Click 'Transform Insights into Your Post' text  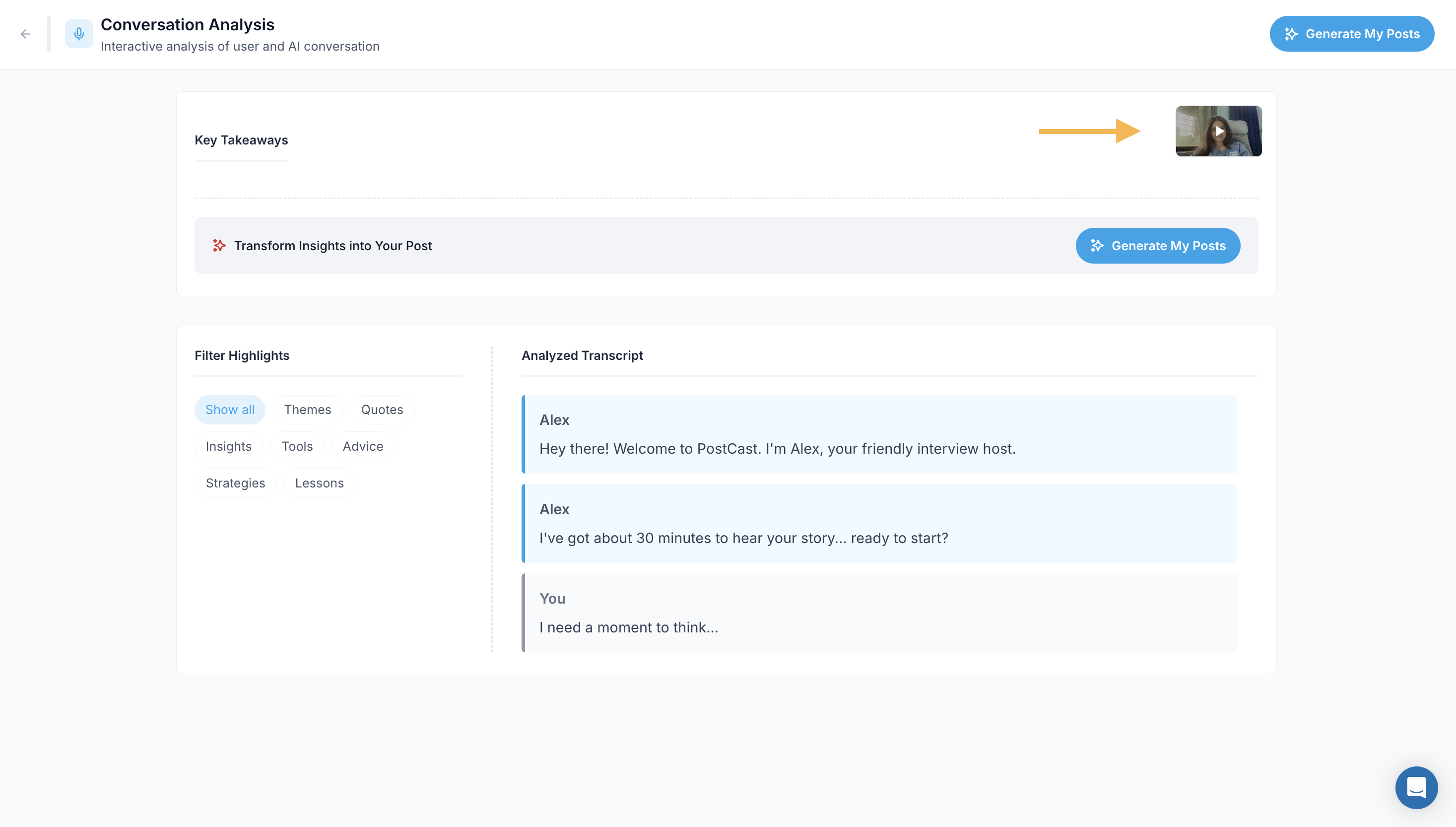(332, 246)
